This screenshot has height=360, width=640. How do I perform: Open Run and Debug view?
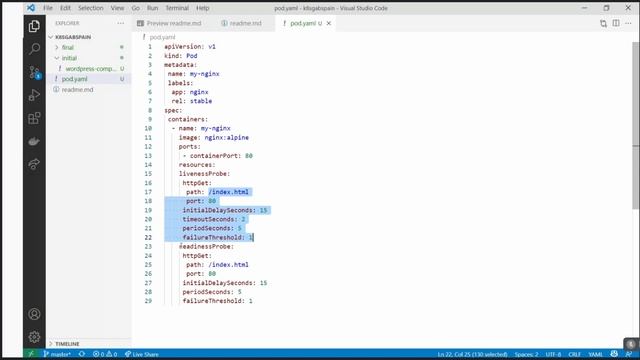coord(34,95)
